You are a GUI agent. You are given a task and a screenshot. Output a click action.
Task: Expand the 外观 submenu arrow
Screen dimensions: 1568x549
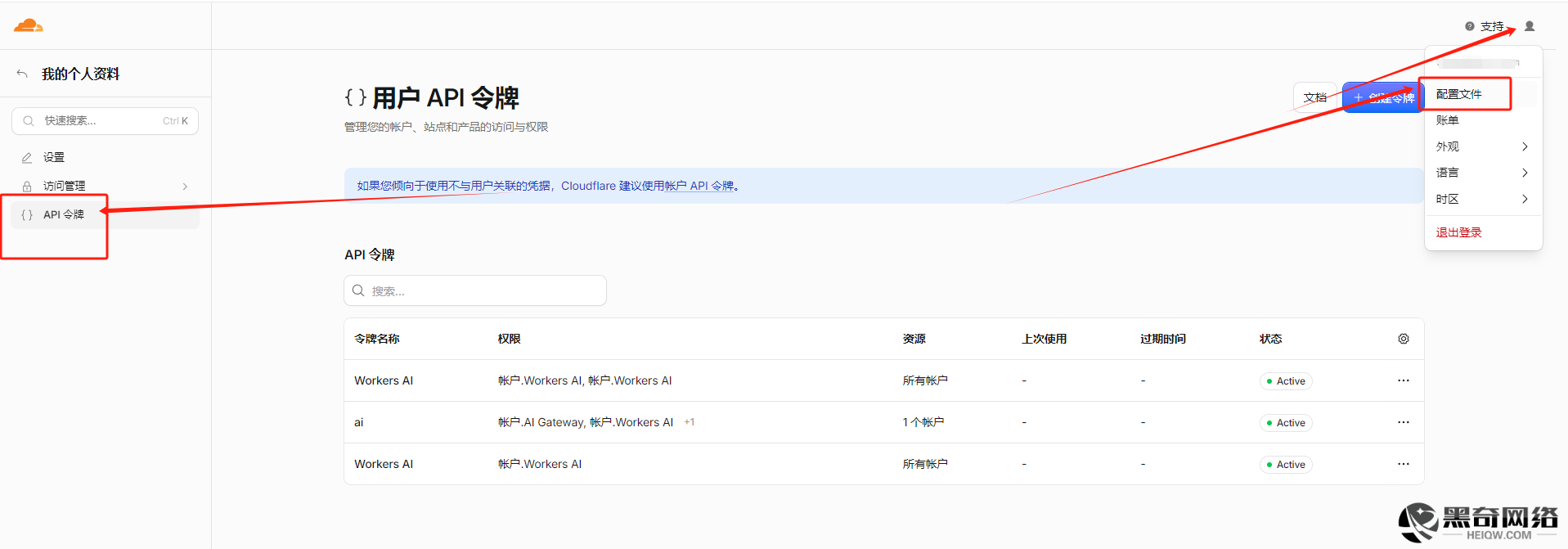pos(1525,146)
